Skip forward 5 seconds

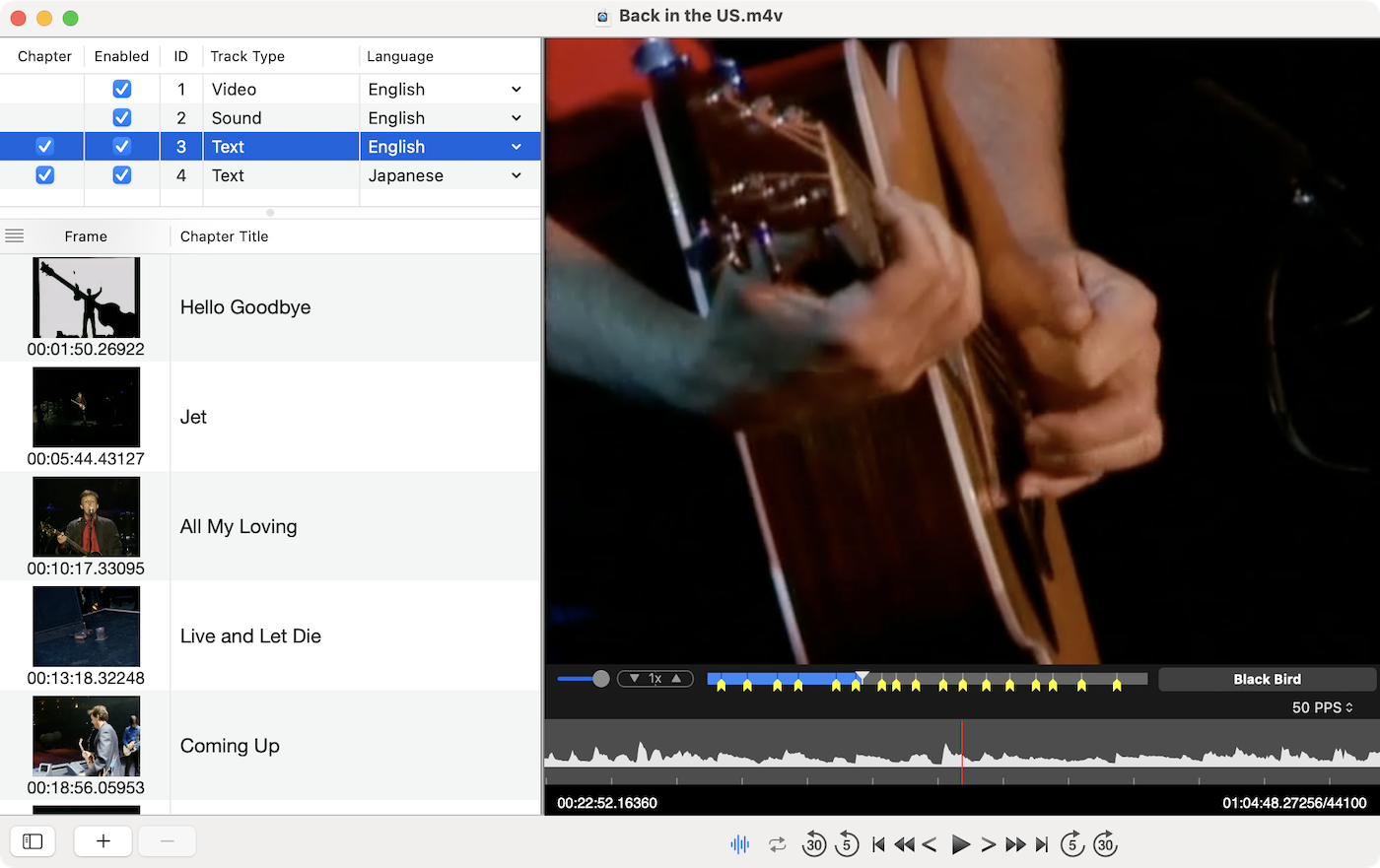pos(1072,844)
